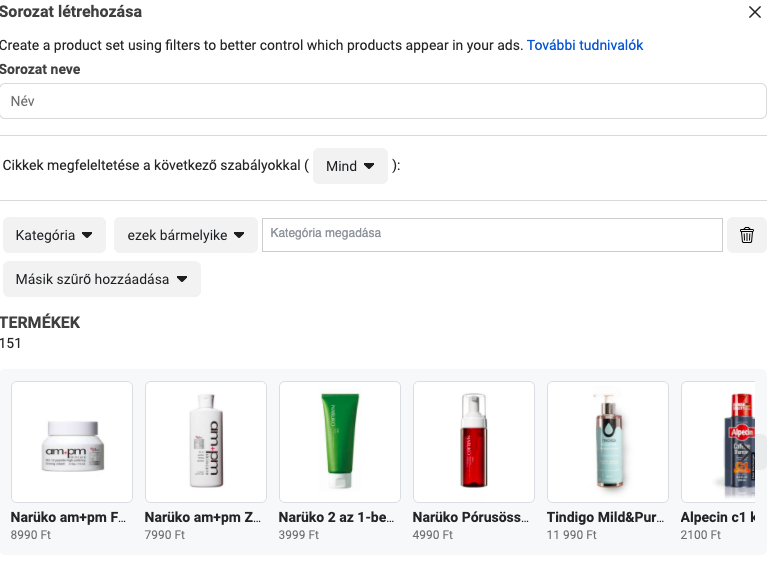Open the ezek bármelyike condition dropdown
This screenshot has width=777, height=562.
(186, 235)
